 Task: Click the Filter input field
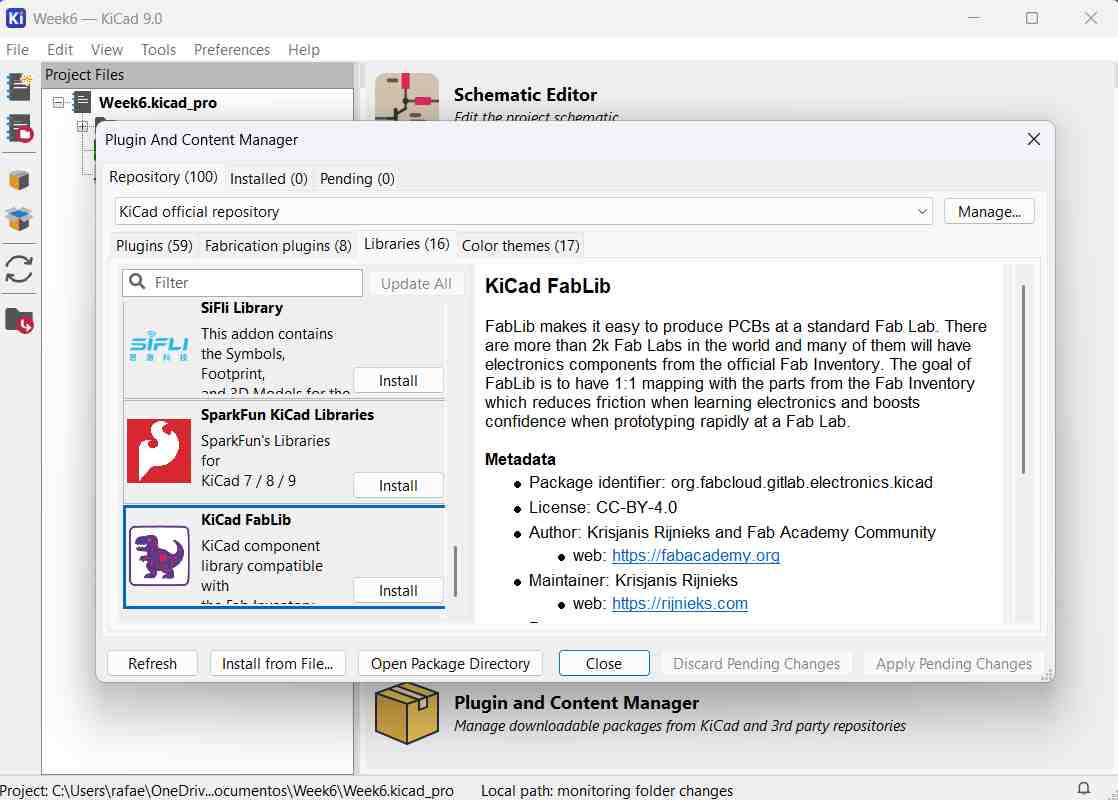click(242, 283)
